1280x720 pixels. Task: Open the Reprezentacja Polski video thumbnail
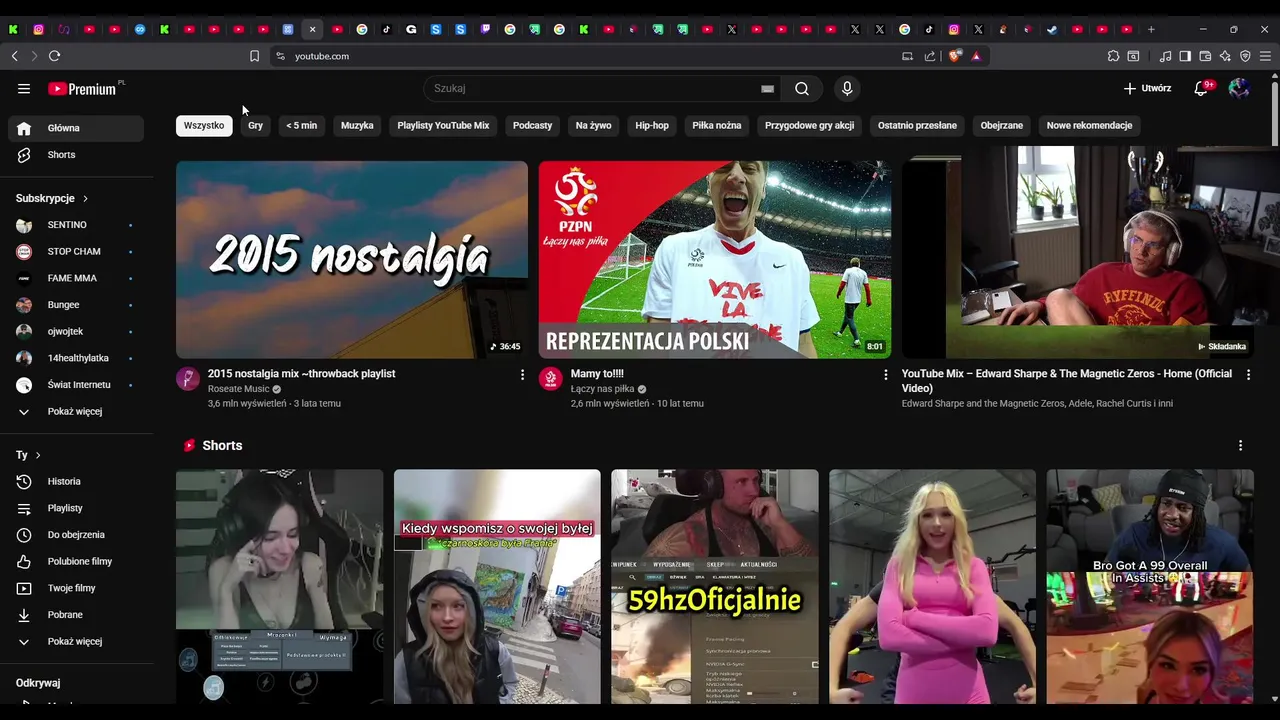point(715,259)
